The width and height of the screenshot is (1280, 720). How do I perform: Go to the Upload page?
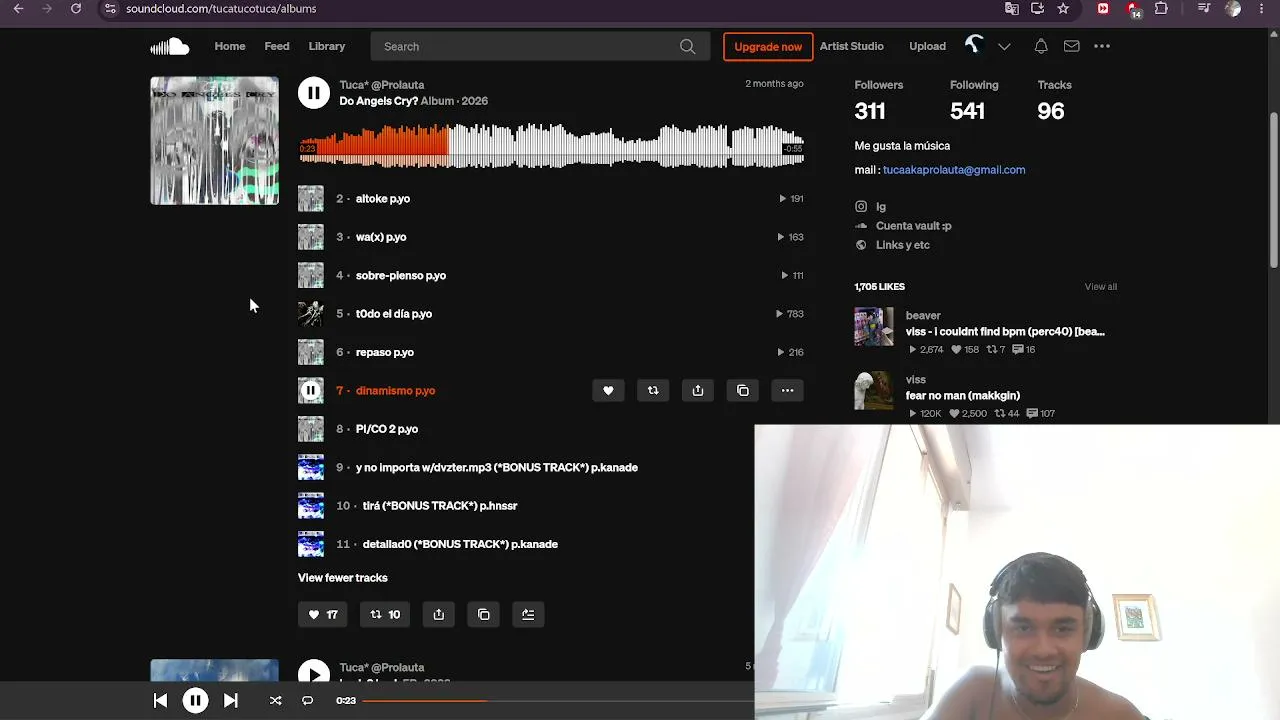coord(927,46)
